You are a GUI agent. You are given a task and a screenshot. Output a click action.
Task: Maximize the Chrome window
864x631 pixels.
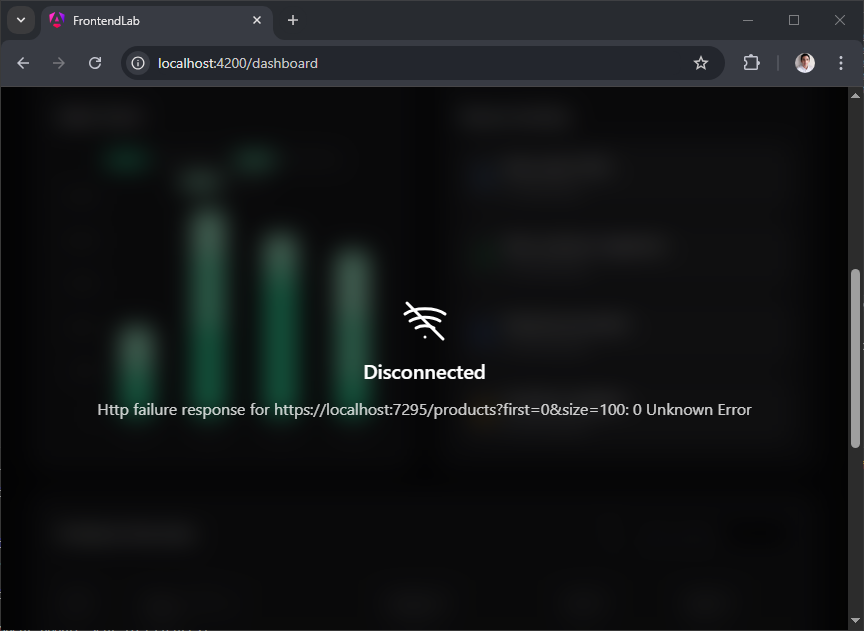click(794, 20)
